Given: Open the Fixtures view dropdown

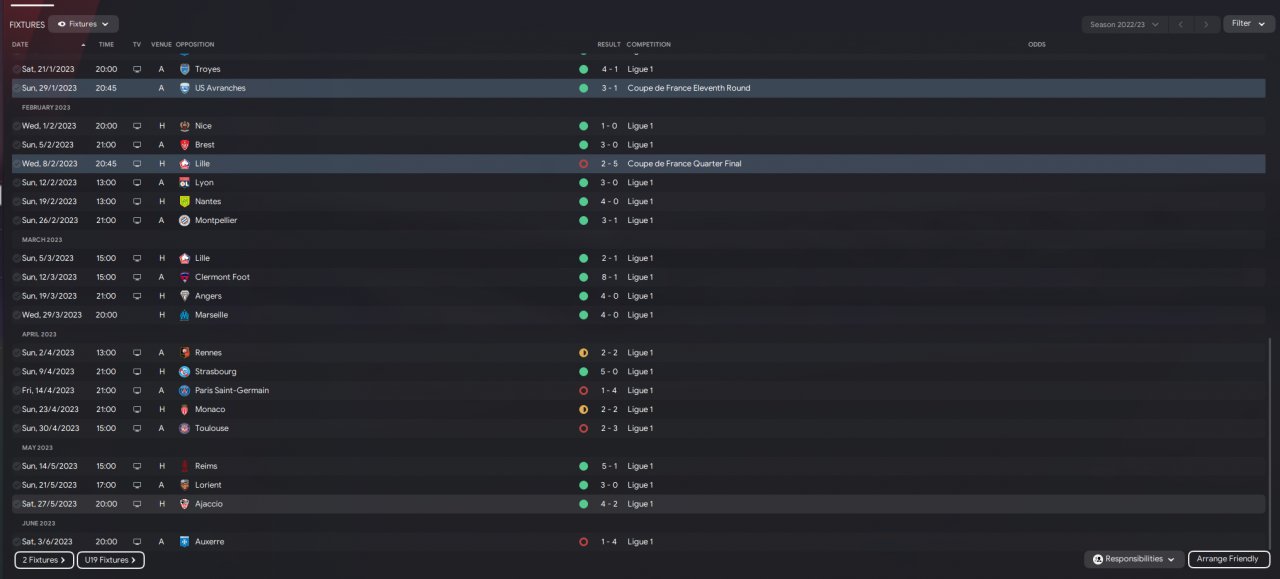Looking at the screenshot, I should tap(83, 24).
